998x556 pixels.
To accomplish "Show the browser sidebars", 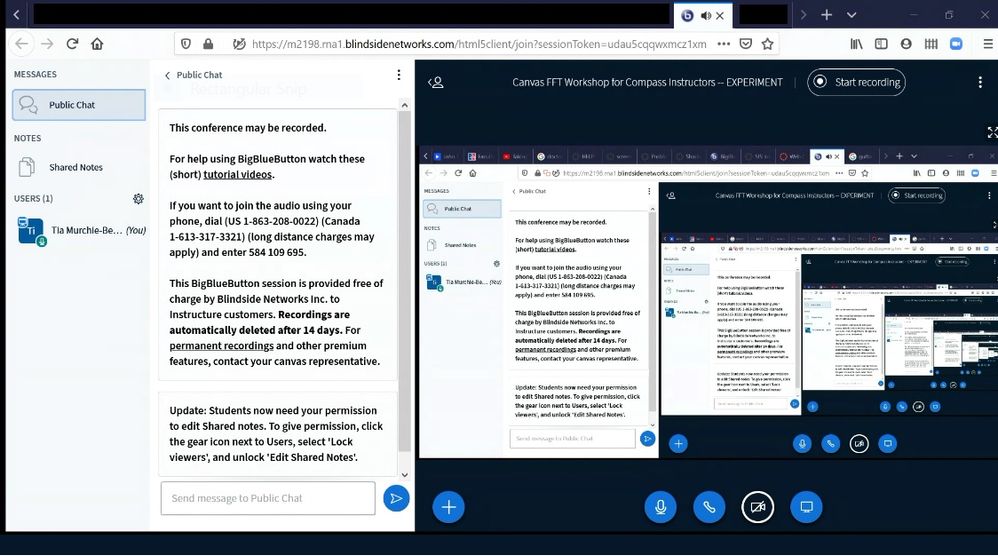I will tap(882, 44).
